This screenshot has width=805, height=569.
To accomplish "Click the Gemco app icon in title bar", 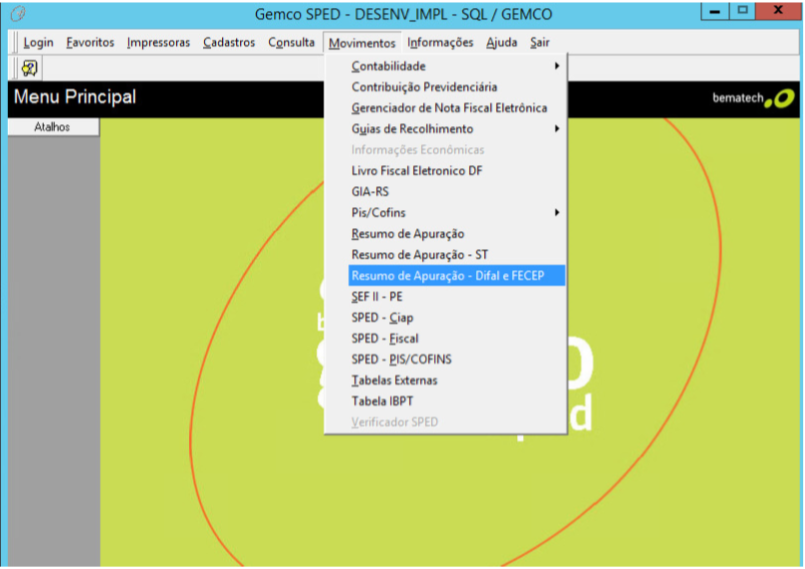I will tap(18, 14).
